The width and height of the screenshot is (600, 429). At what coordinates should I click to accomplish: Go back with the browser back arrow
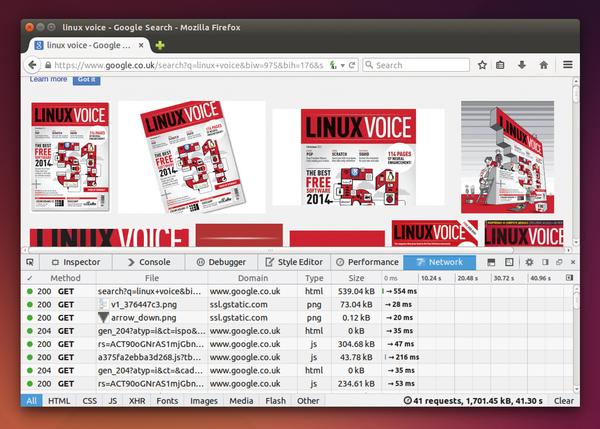[32, 65]
